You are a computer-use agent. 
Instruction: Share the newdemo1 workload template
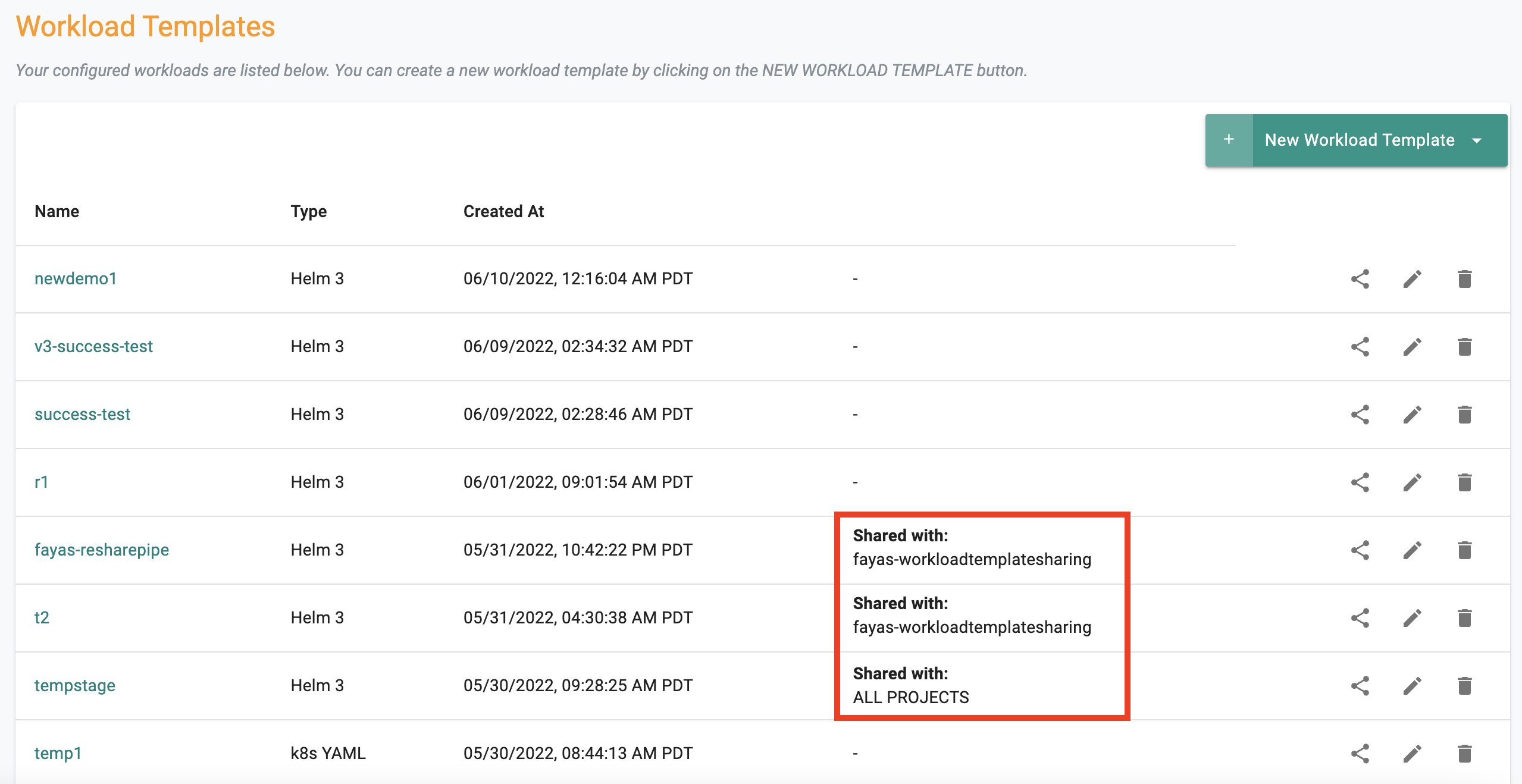tap(1360, 279)
